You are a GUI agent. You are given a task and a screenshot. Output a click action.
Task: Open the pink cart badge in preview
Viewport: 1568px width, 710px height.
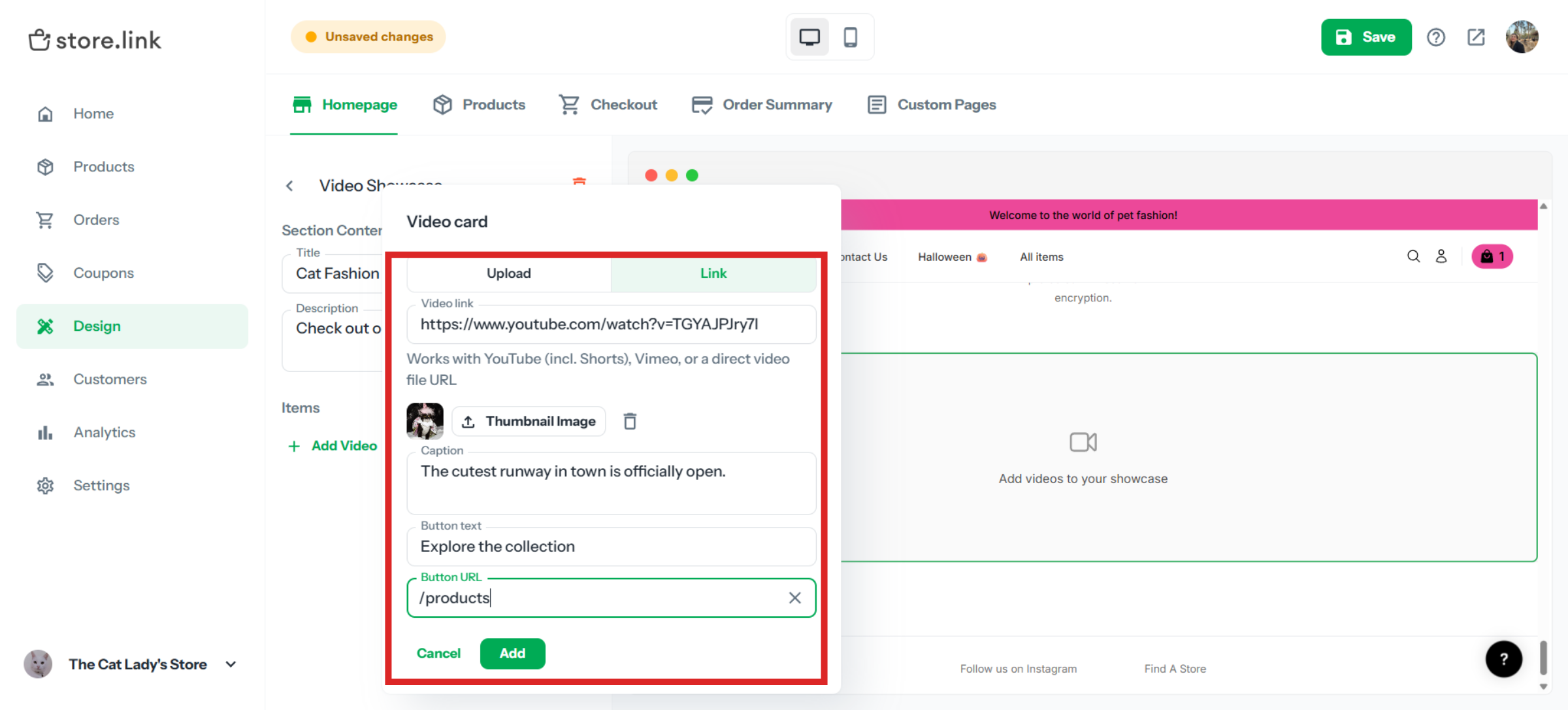tap(1492, 256)
